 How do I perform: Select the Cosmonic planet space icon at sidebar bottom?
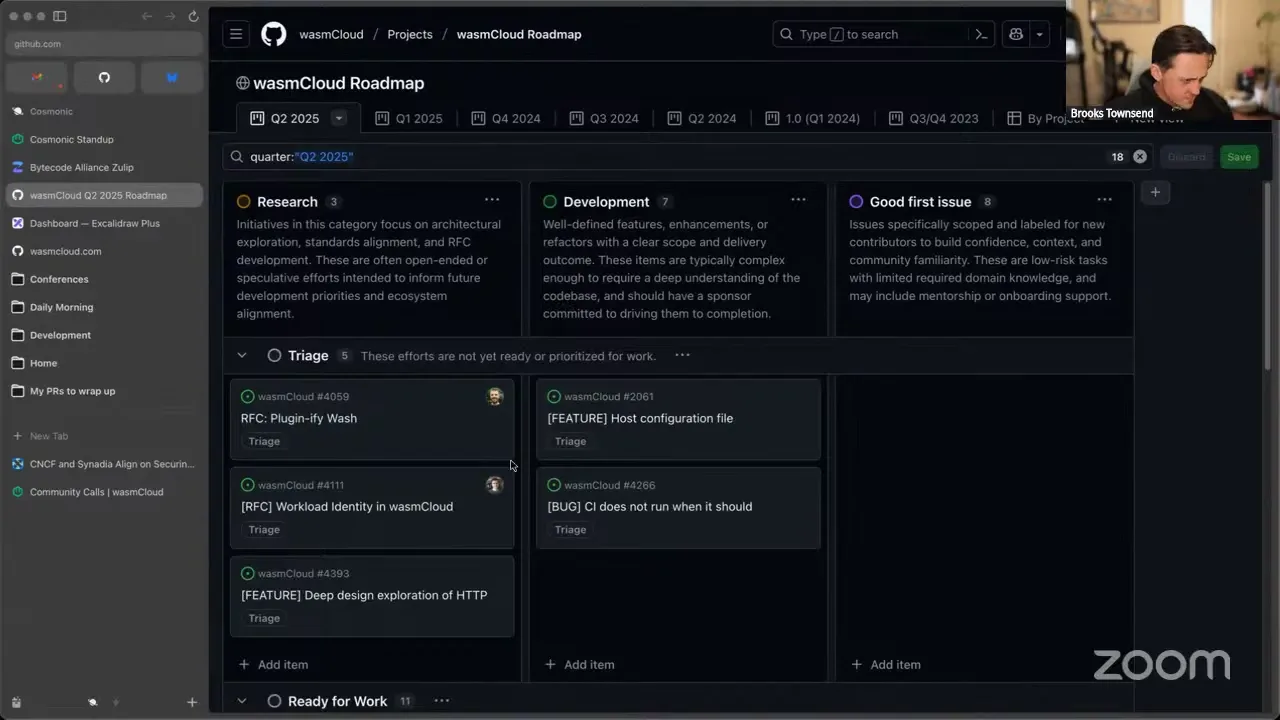(93, 702)
